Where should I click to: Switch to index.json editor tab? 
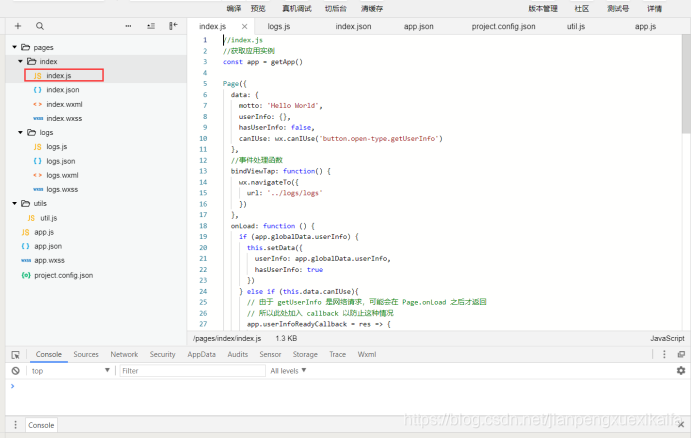pyautogui.click(x=353, y=26)
